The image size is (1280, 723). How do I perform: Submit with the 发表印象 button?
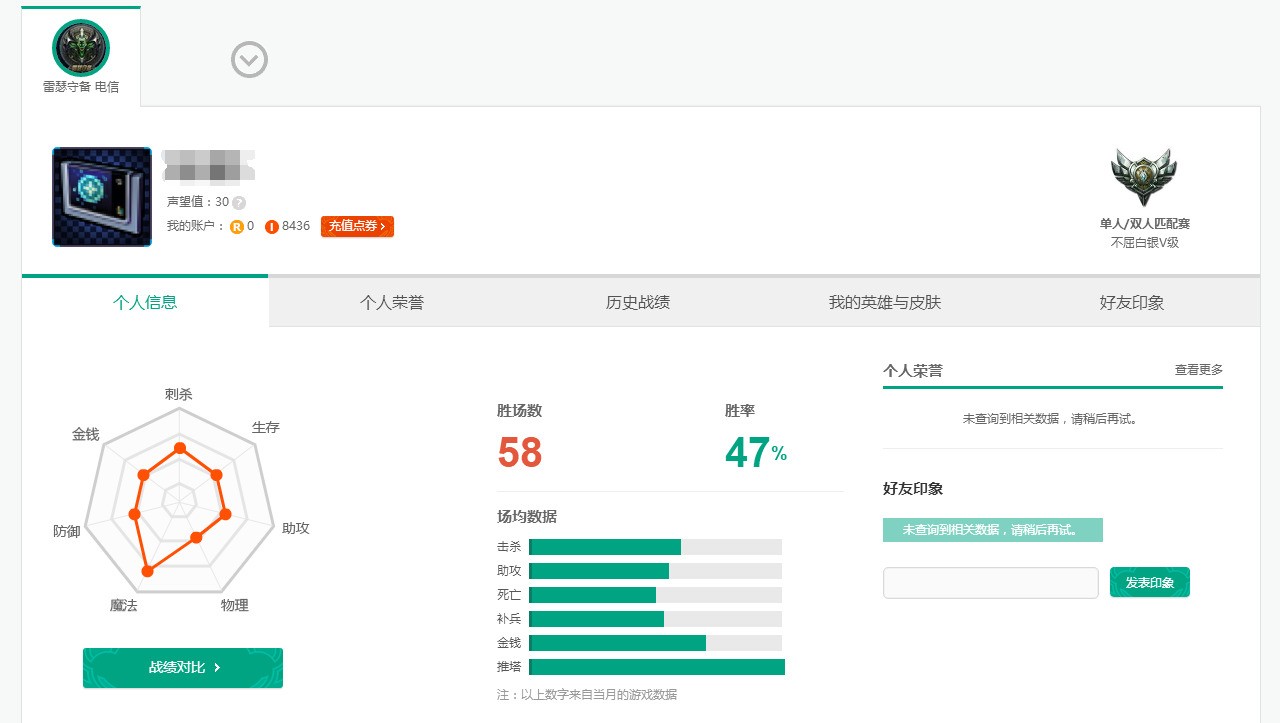coord(1150,582)
